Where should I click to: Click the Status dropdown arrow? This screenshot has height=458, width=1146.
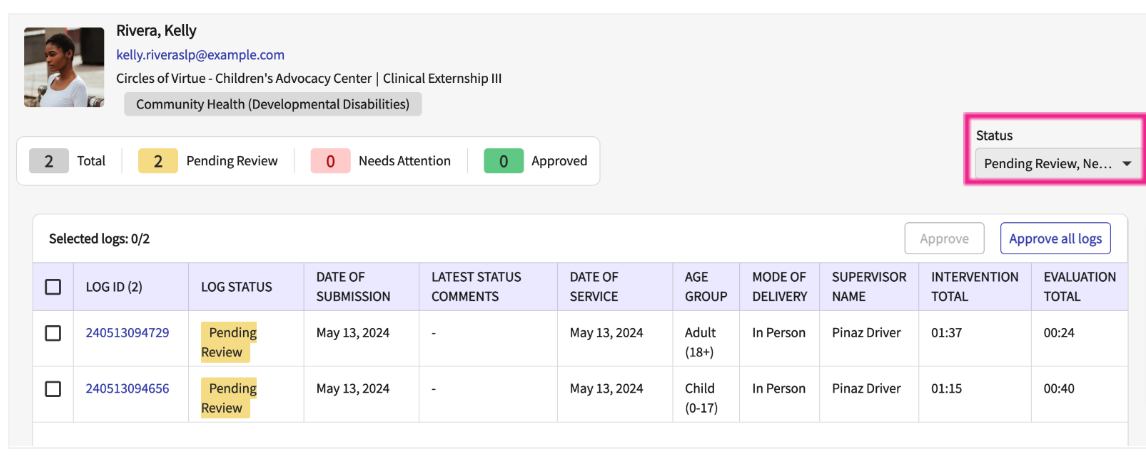[x=1127, y=164]
